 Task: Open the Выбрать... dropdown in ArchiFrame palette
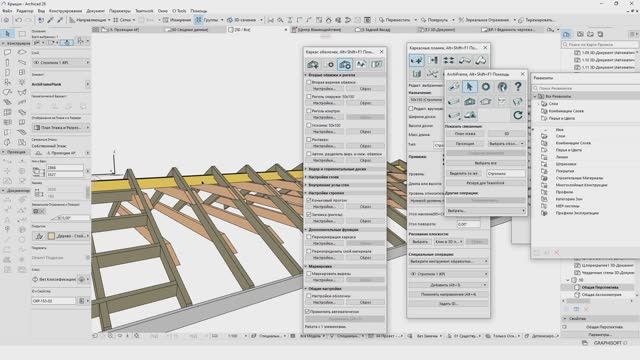coord(486,211)
